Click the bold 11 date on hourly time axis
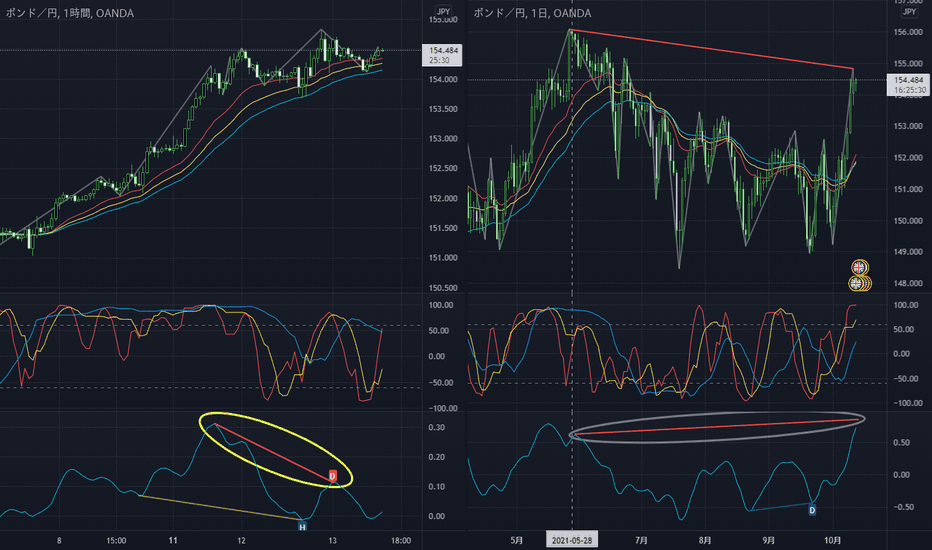The height and width of the screenshot is (550, 932). (172, 540)
